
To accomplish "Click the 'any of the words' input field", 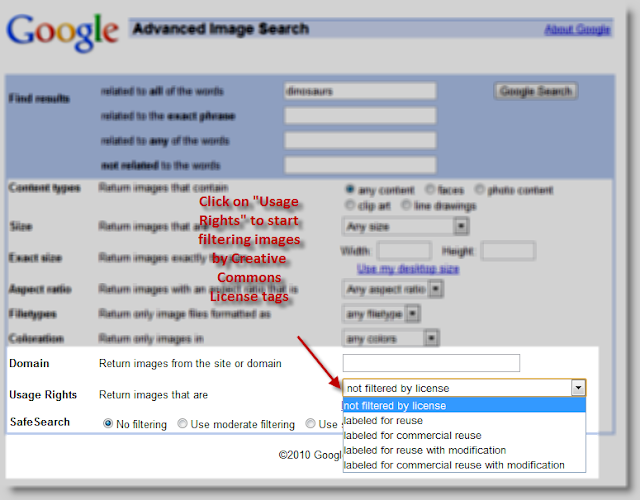I will (x=360, y=141).
